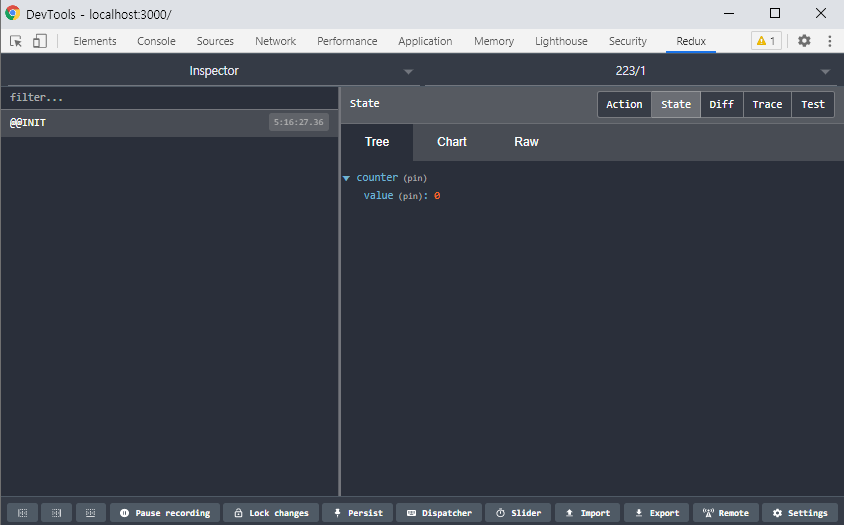Show the Diff view
The height and width of the screenshot is (525, 844).
pos(722,104)
